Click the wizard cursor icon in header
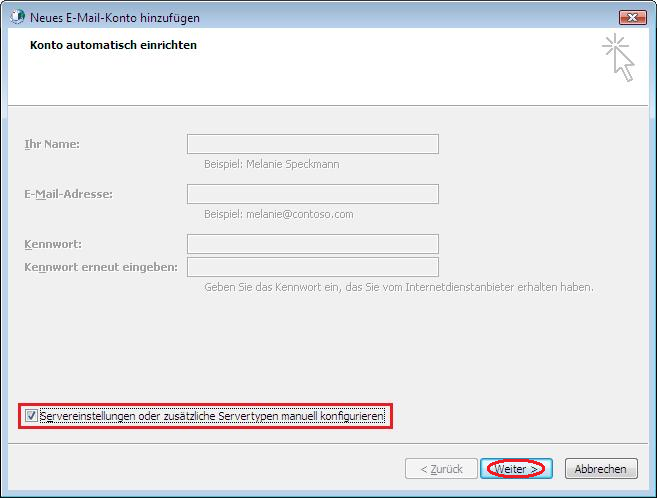 [x=618, y=57]
